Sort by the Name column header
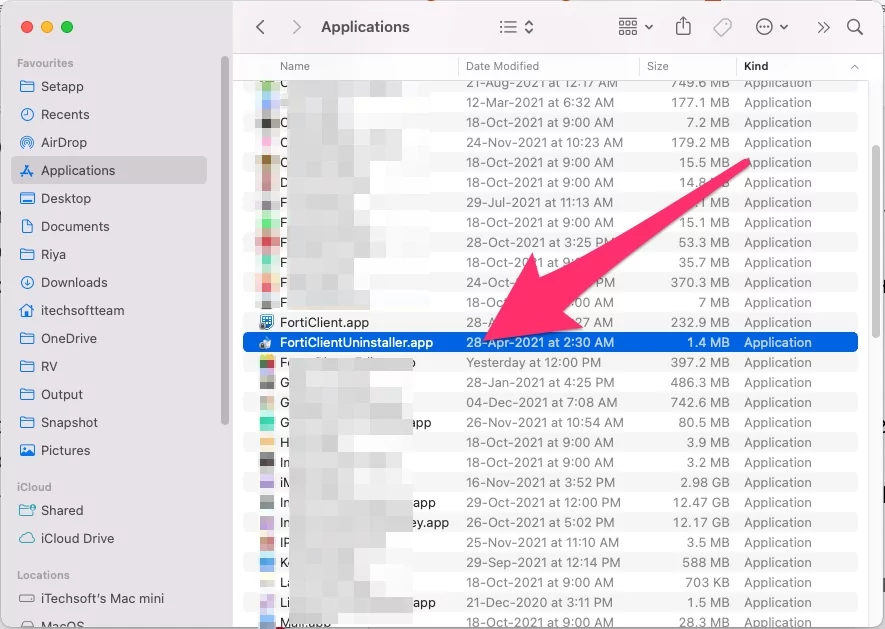The width and height of the screenshot is (885, 629). [295, 66]
